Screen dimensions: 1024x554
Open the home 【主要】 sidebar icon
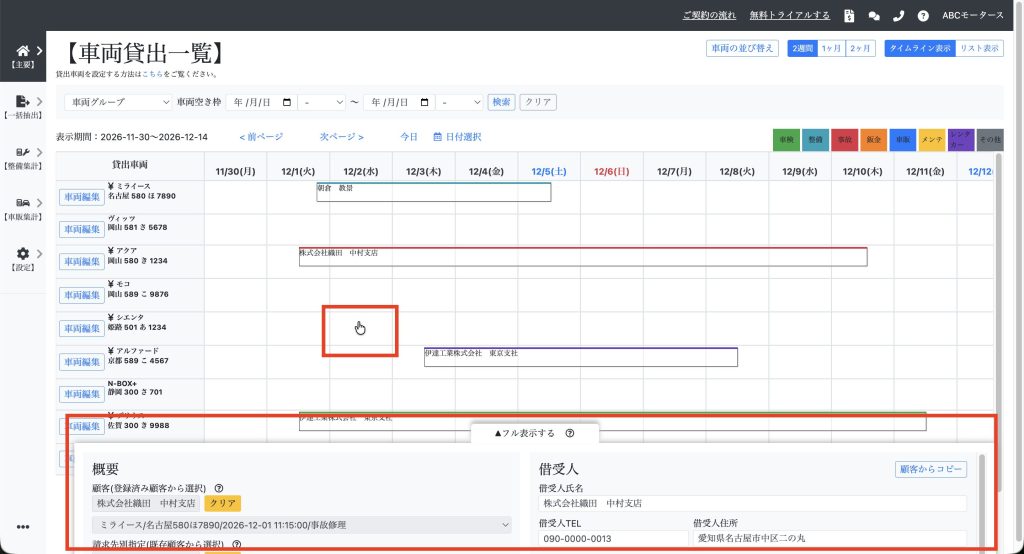[23, 50]
